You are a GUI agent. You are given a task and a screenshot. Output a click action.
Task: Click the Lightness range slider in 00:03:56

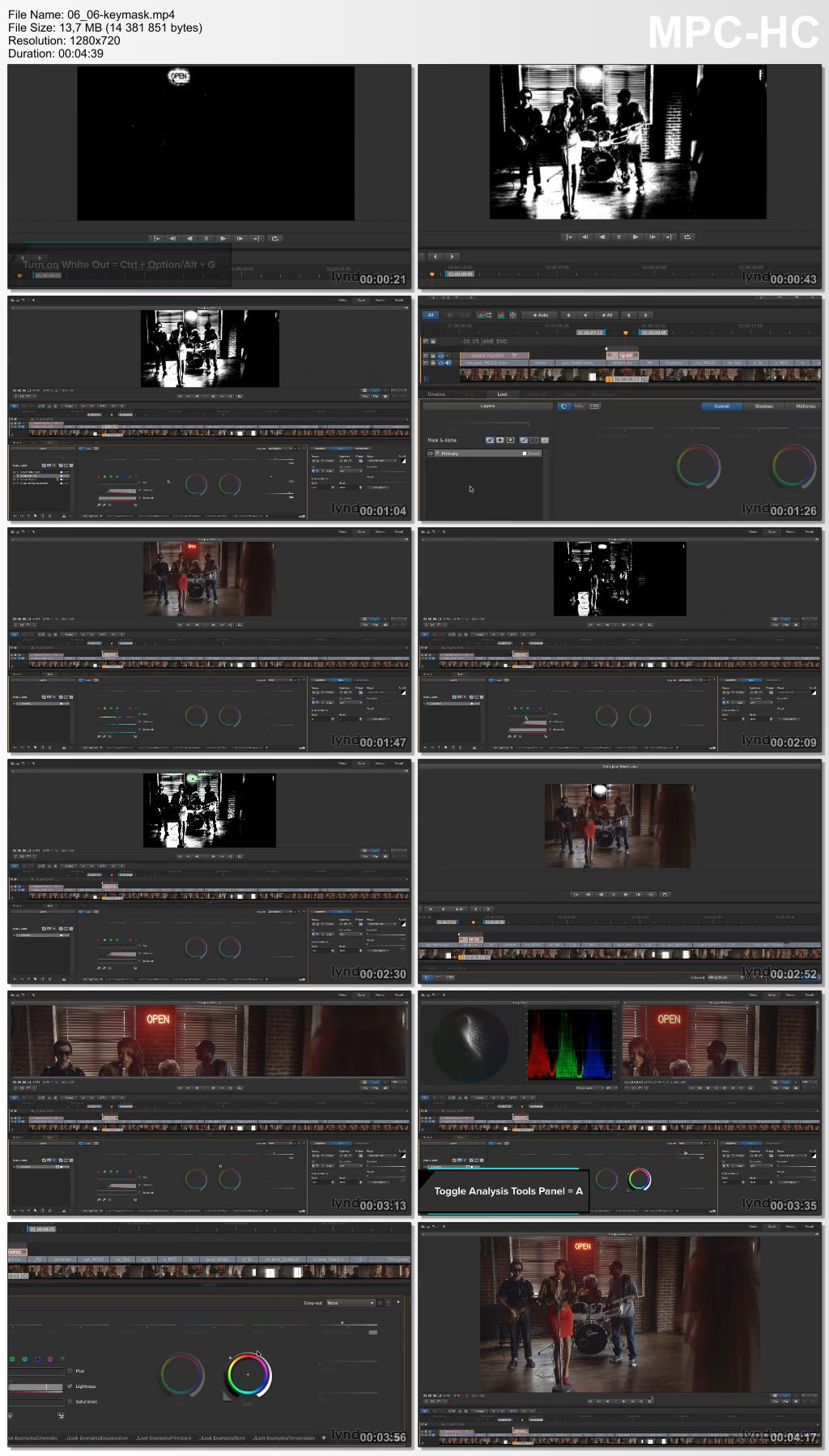(x=35, y=1387)
